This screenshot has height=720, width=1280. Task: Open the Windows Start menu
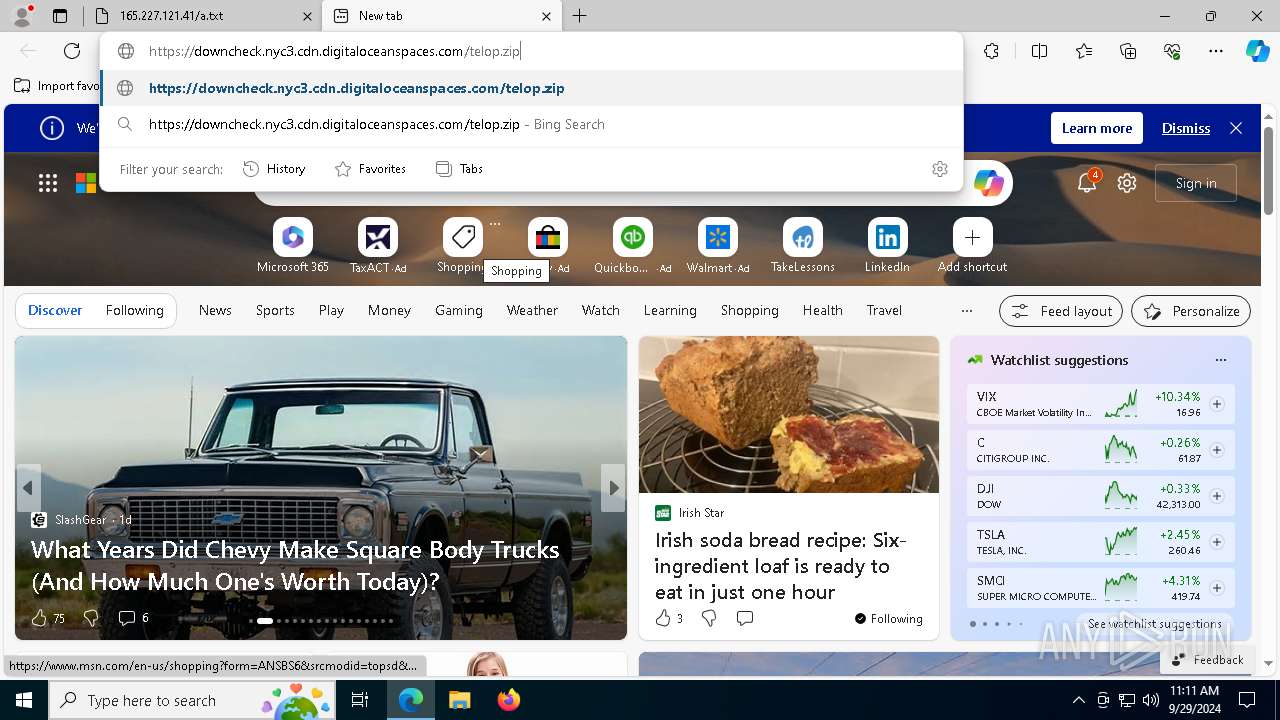pyautogui.click(x=24, y=700)
